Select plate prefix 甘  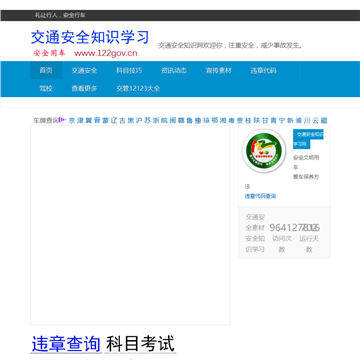point(265,120)
